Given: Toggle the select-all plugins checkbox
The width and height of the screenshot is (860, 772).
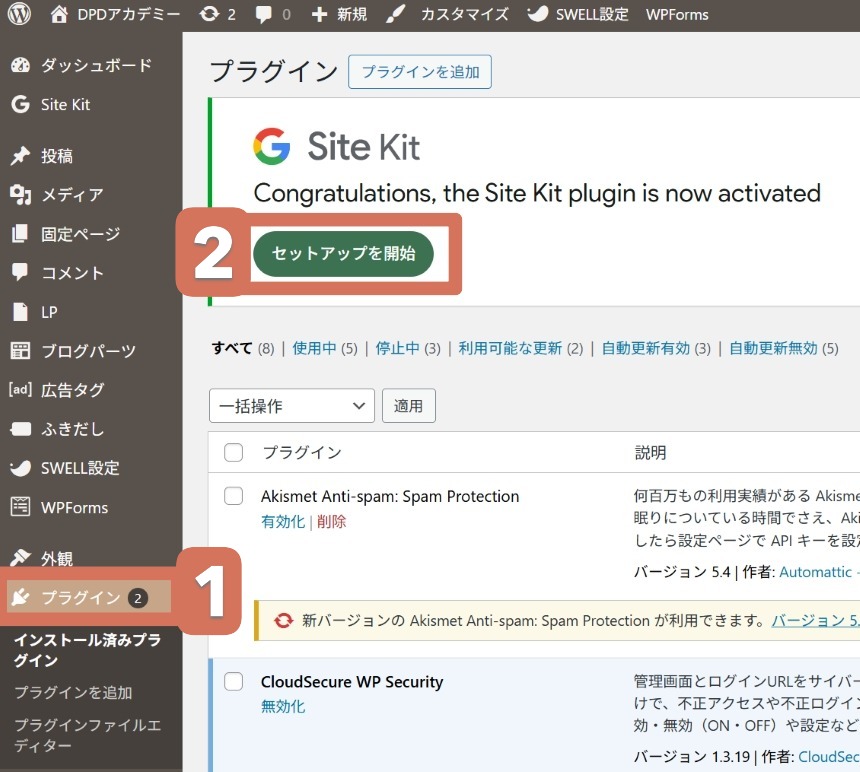Looking at the screenshot, I should click(x=234, y=453).
